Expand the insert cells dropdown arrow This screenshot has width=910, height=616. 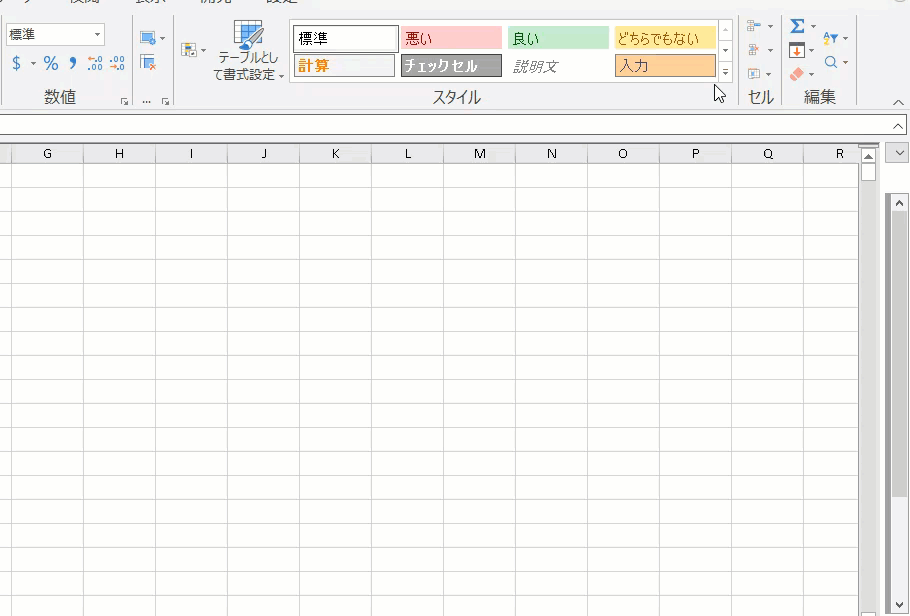[770, 26]
